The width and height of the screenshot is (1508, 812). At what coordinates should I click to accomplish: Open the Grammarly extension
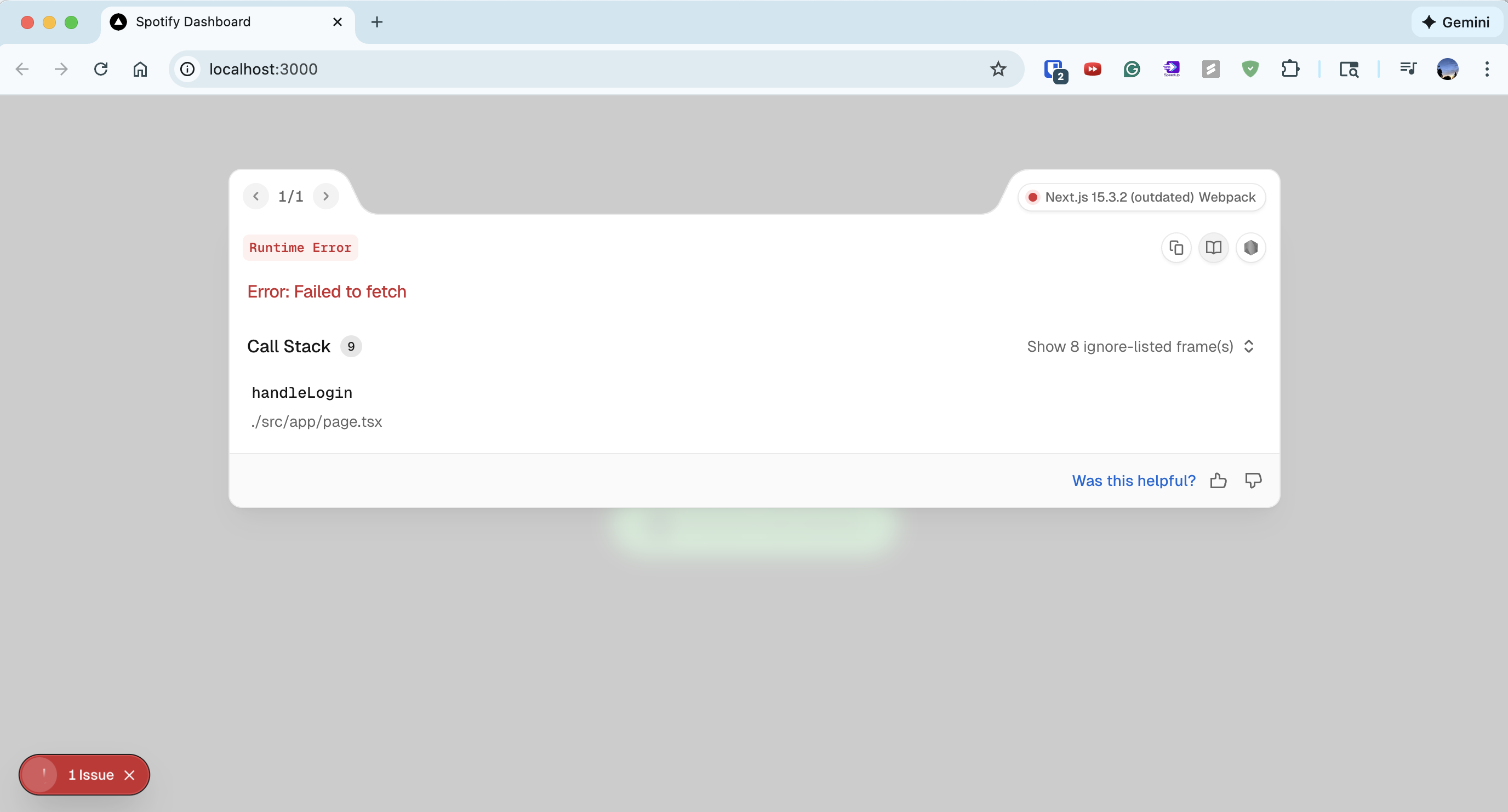click(x=1131, y=69)
